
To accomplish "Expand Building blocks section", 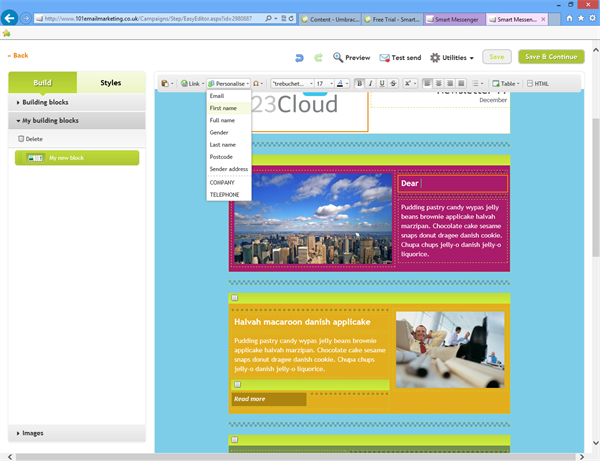I will click(77, 103).
